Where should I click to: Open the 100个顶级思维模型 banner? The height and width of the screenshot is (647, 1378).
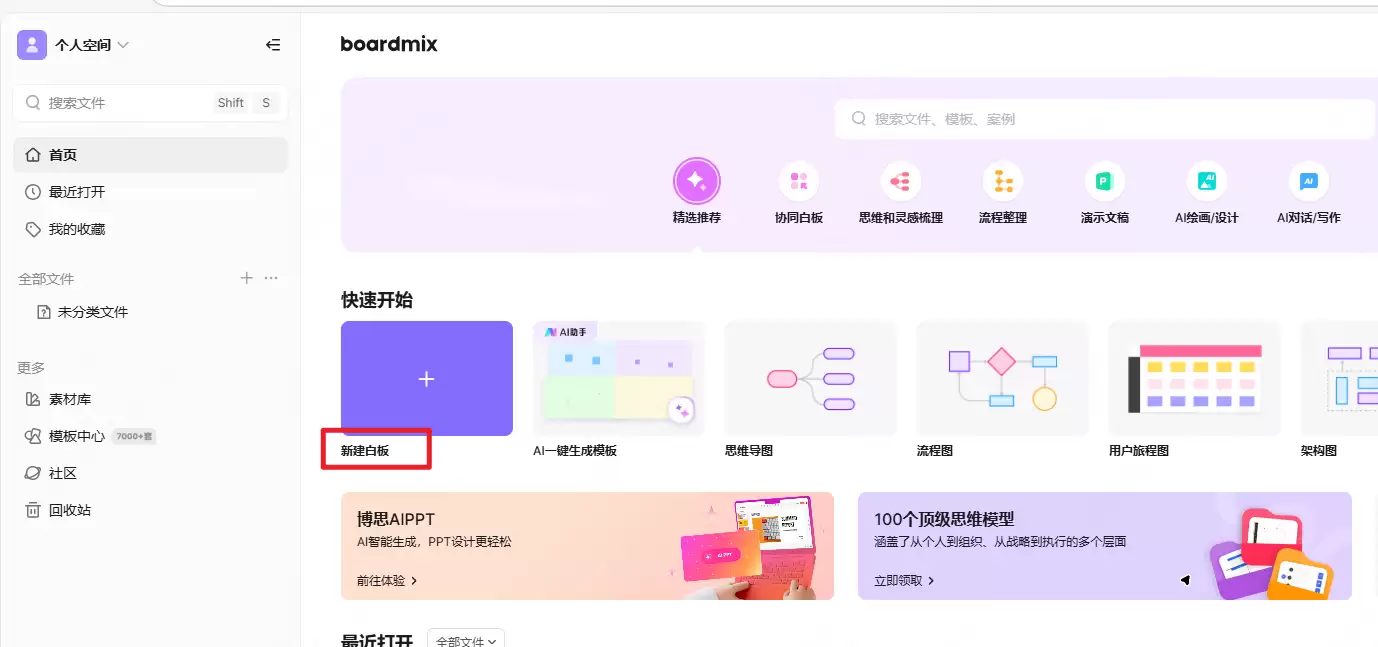pyautogui.click(x=1105, y=546)
